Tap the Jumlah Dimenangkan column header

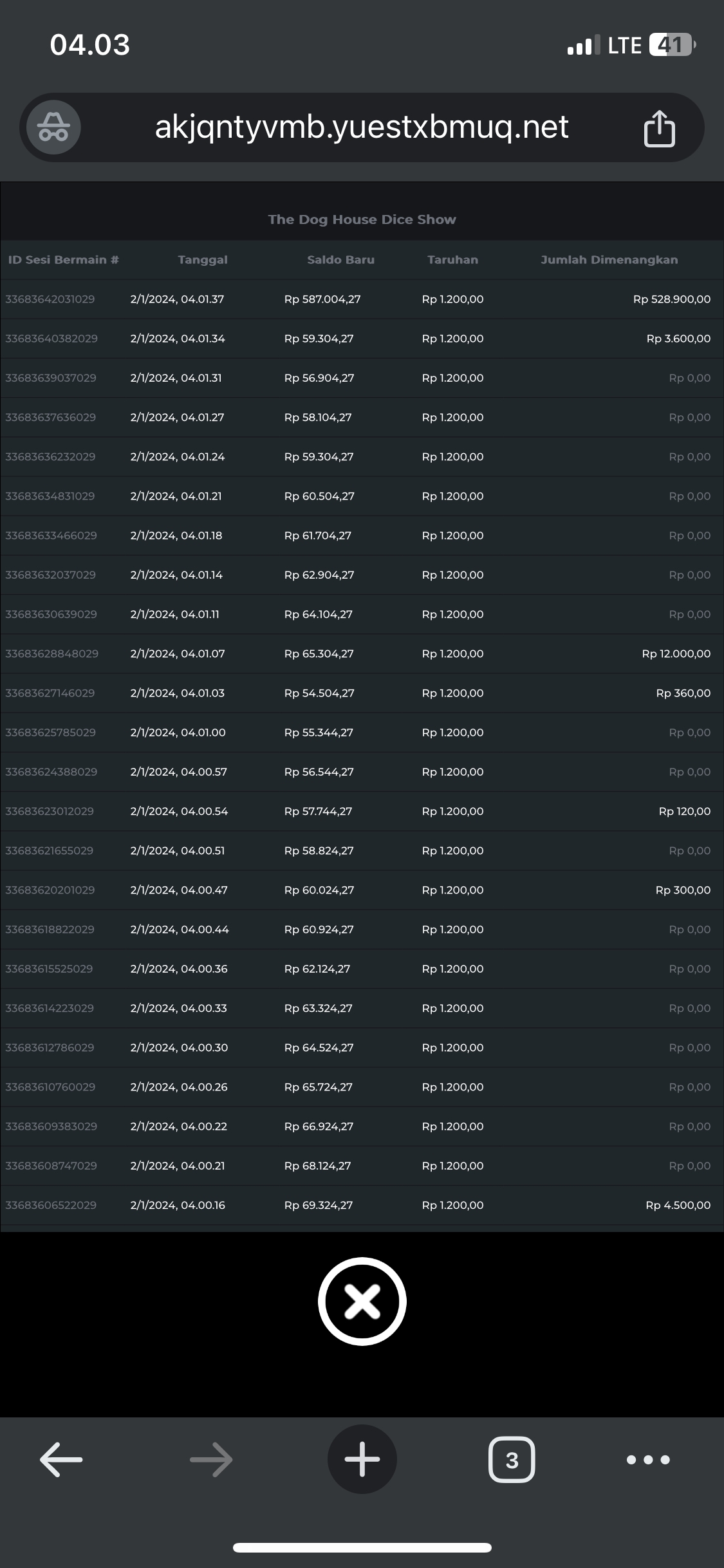tap(609, 260)
